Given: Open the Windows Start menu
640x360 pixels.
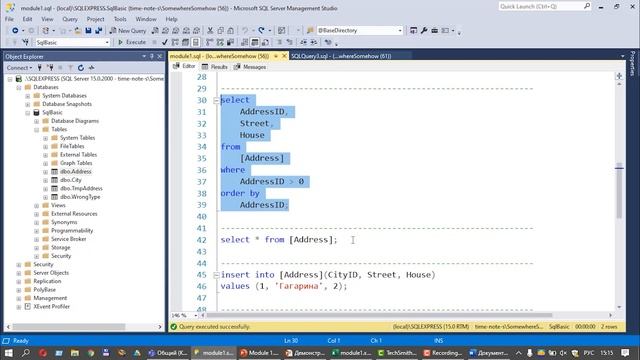Looking at the screenshot, I should [9, 353].
